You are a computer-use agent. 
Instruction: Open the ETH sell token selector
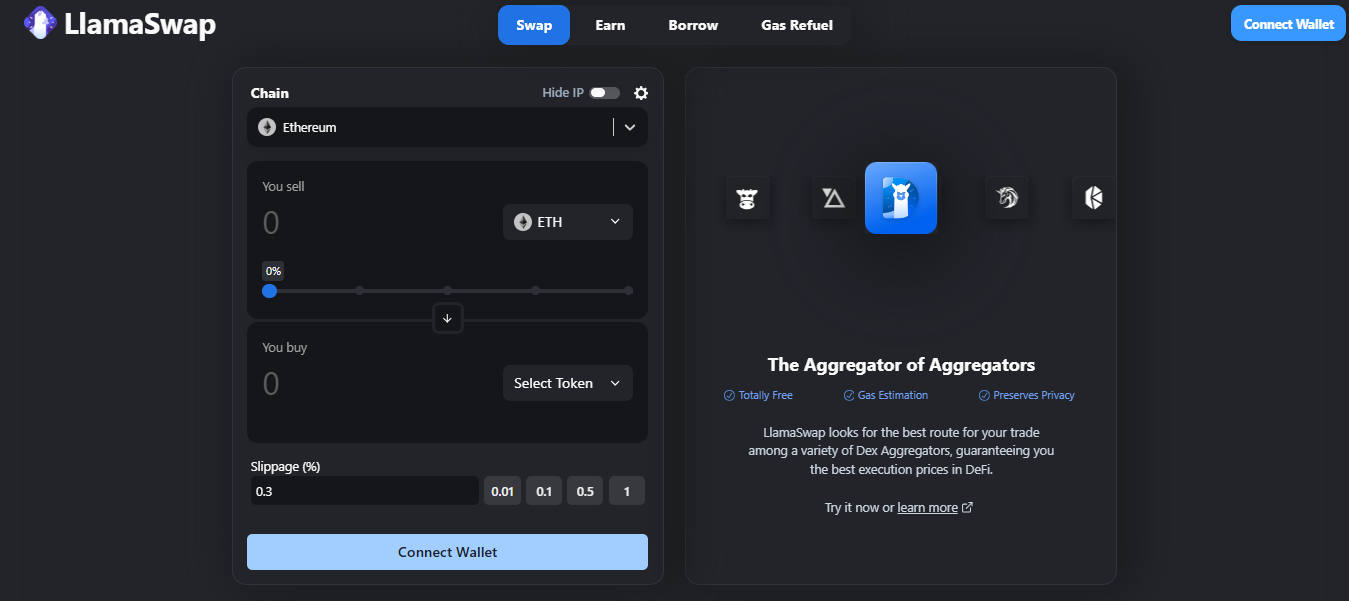(x=568, y=222)
